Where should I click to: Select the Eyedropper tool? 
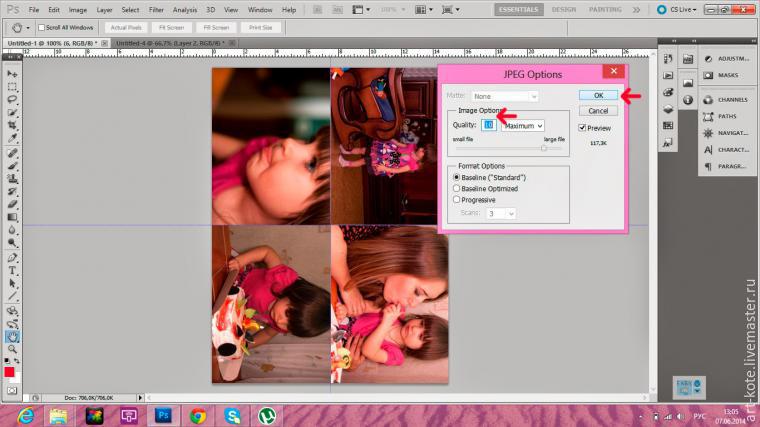[x=13, y=140]
